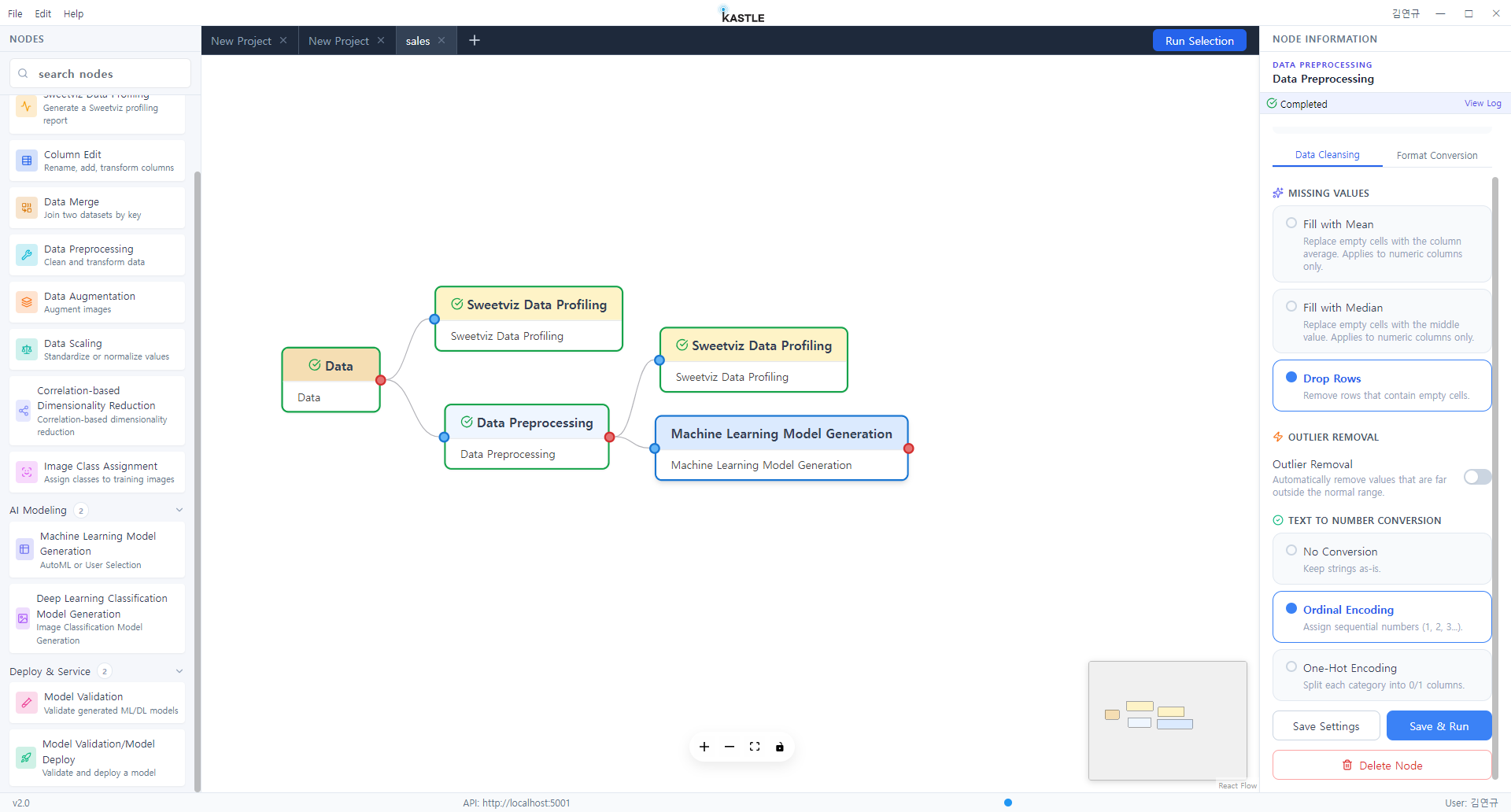1511x812 pixels.
Task: Open the File menu
Action: pyautogui.click(x=15, y=13)
